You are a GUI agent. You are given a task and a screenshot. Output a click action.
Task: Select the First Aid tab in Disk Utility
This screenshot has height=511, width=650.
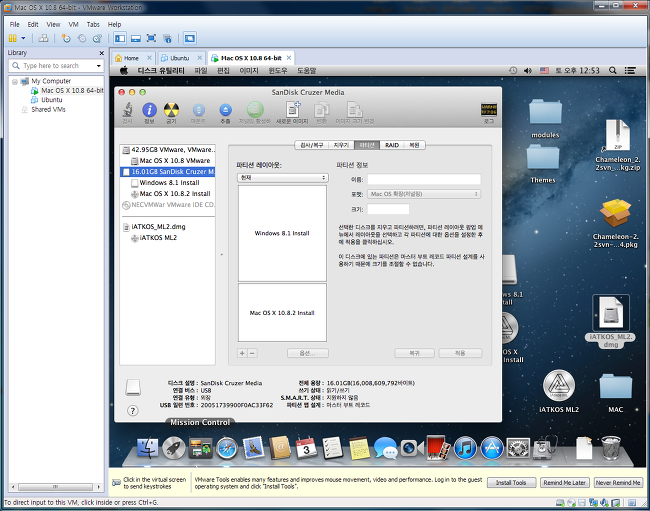[312, 145]
